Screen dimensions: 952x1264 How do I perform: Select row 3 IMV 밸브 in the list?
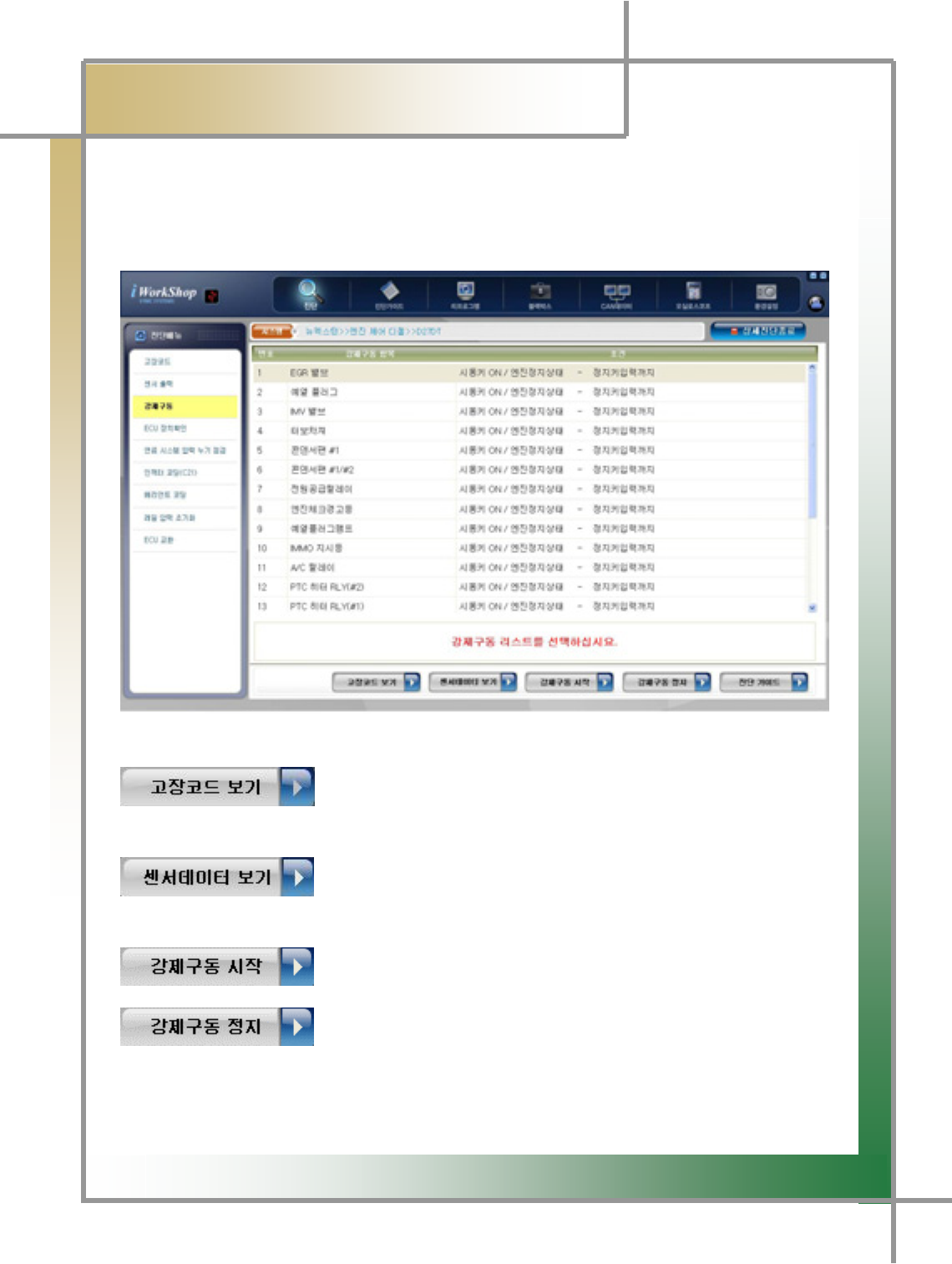pos(529,411)
